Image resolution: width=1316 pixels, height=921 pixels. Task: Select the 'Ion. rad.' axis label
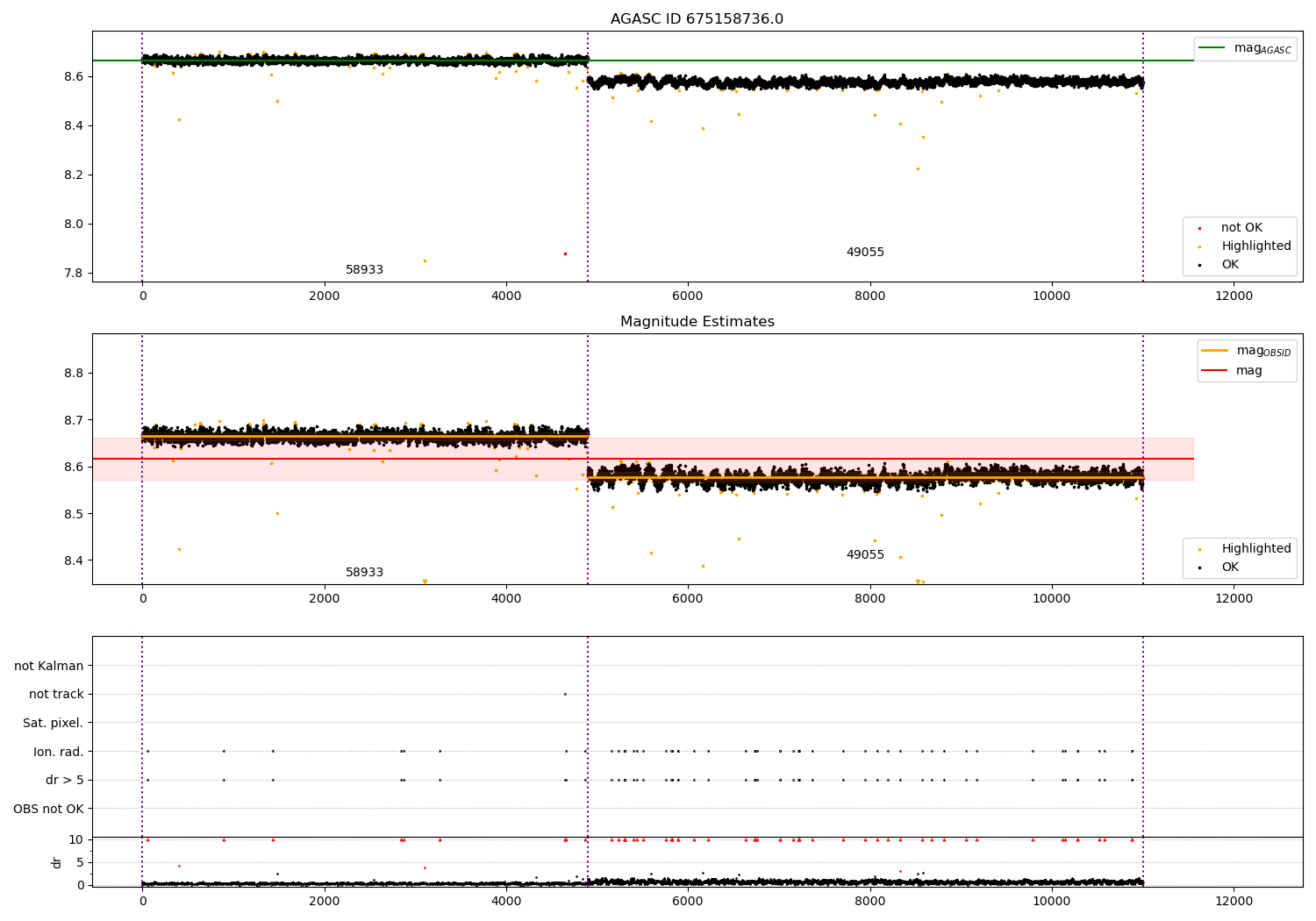point(59,753)
